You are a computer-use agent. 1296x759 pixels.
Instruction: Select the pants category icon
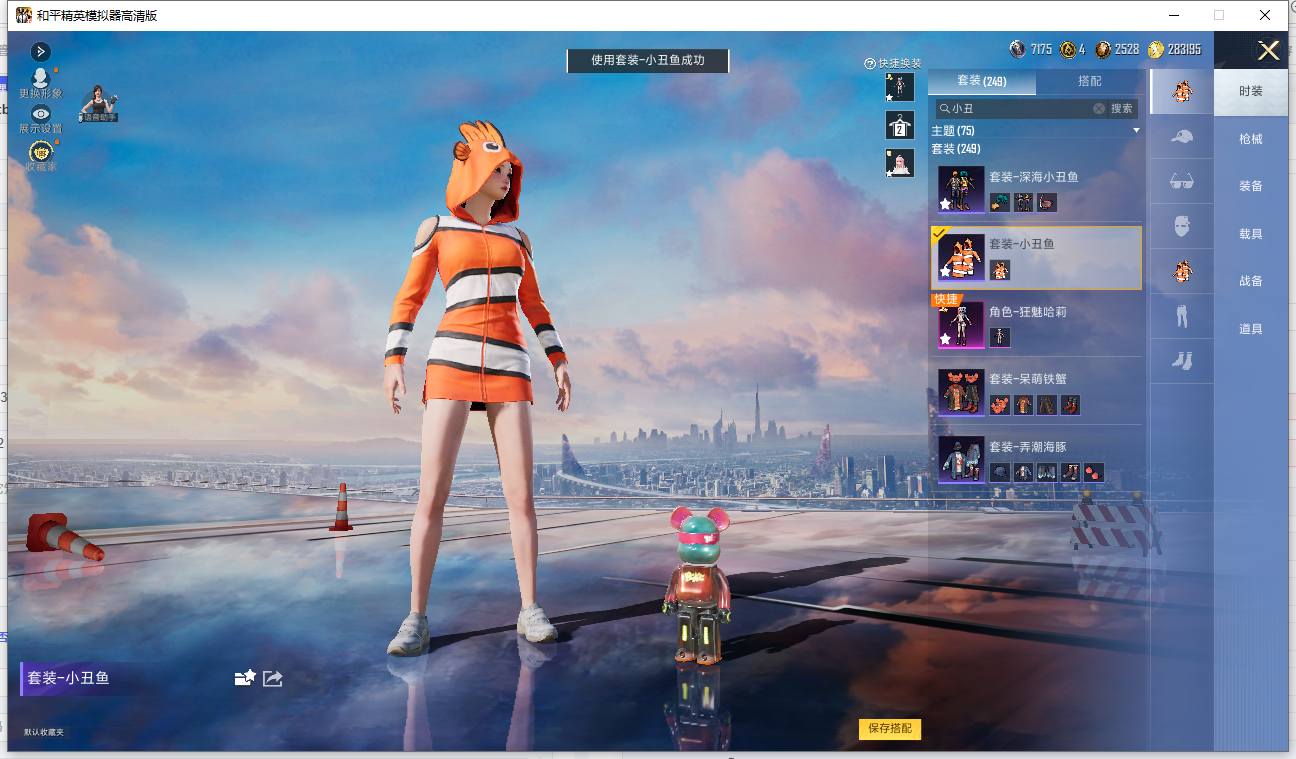(x=1182, y=316)
